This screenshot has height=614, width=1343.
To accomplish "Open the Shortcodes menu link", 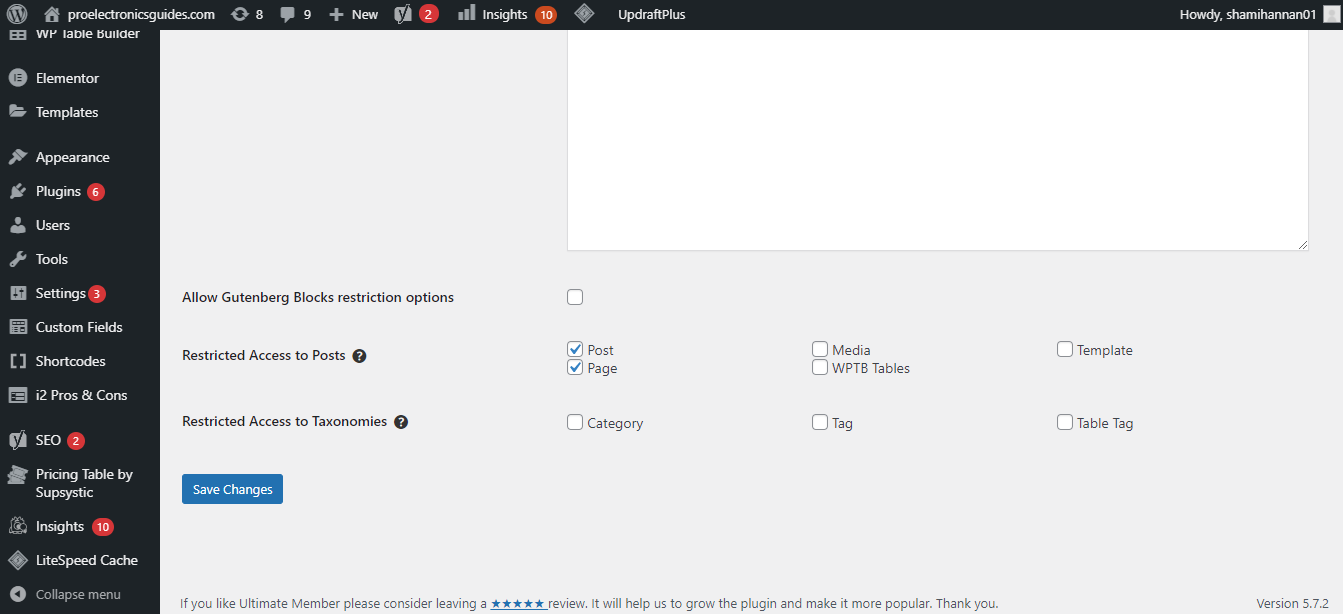I will click(70, 361).
